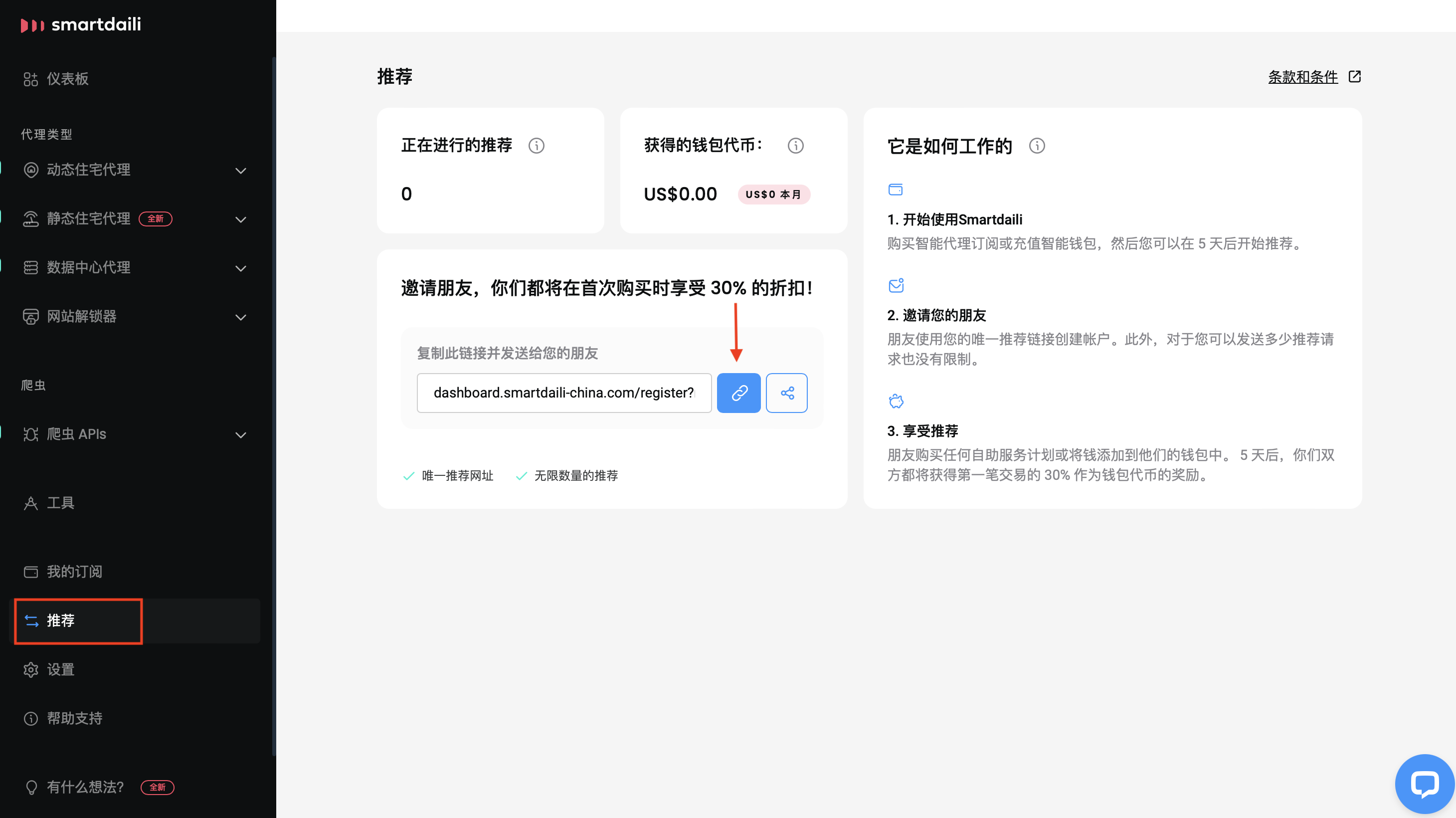Click the 设置 gear icon

pos(30,669)
